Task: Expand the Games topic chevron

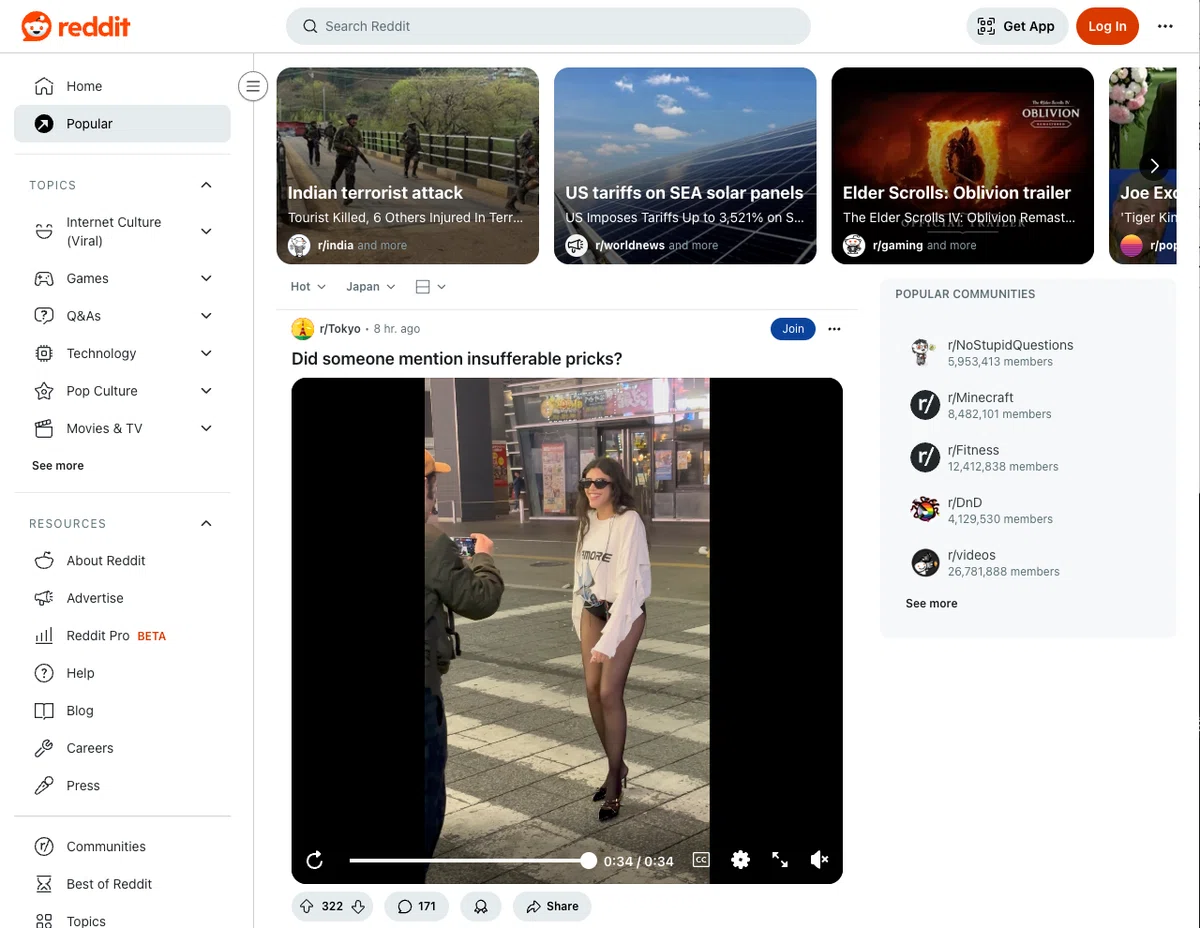Action: pos(206,278)
